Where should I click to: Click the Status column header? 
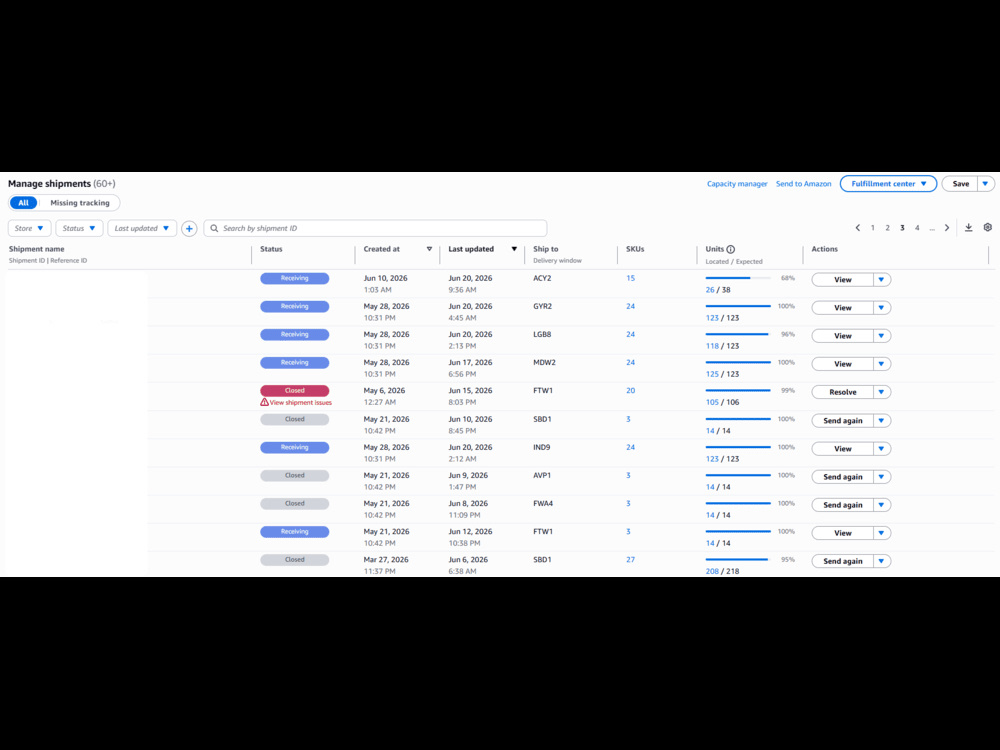(x=271, y=249)
